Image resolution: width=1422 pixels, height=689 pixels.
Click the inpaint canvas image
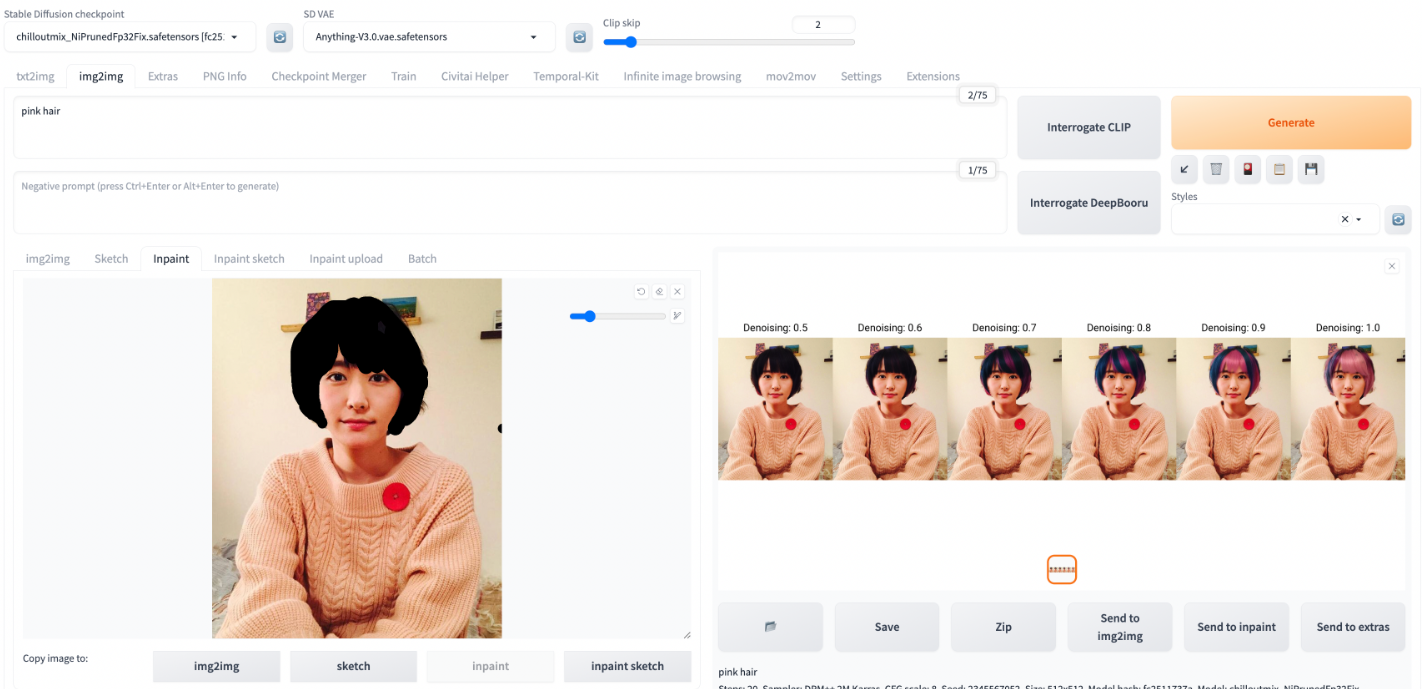[357, 458]
